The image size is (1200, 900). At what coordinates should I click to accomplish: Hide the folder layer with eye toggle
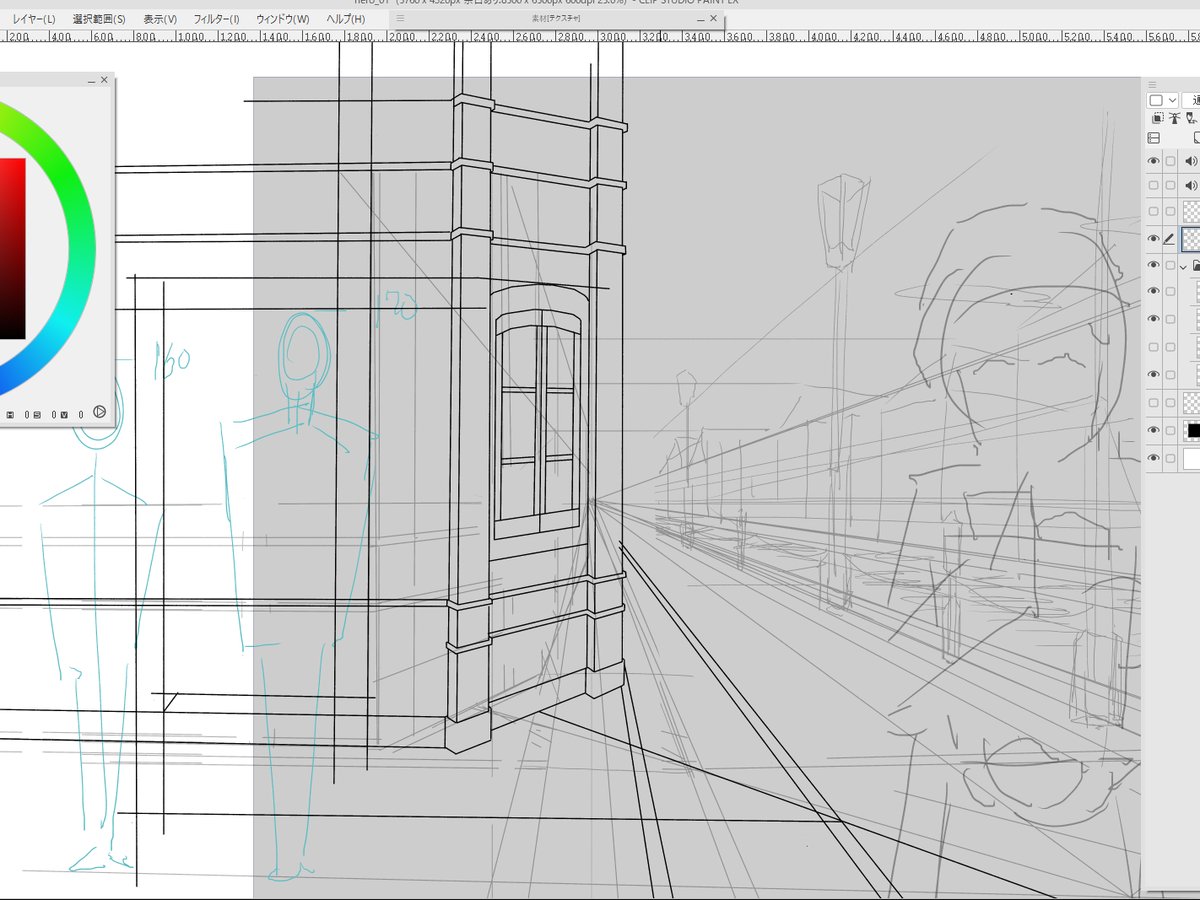(1153, 266)
